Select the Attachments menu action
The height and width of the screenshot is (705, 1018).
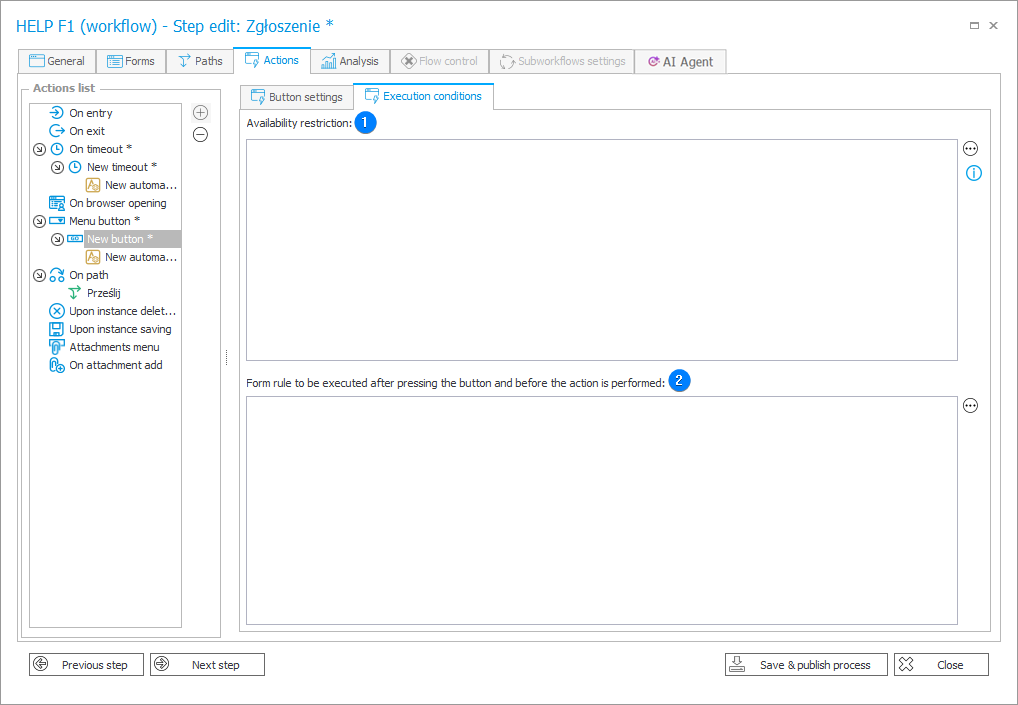coord(110,347)
